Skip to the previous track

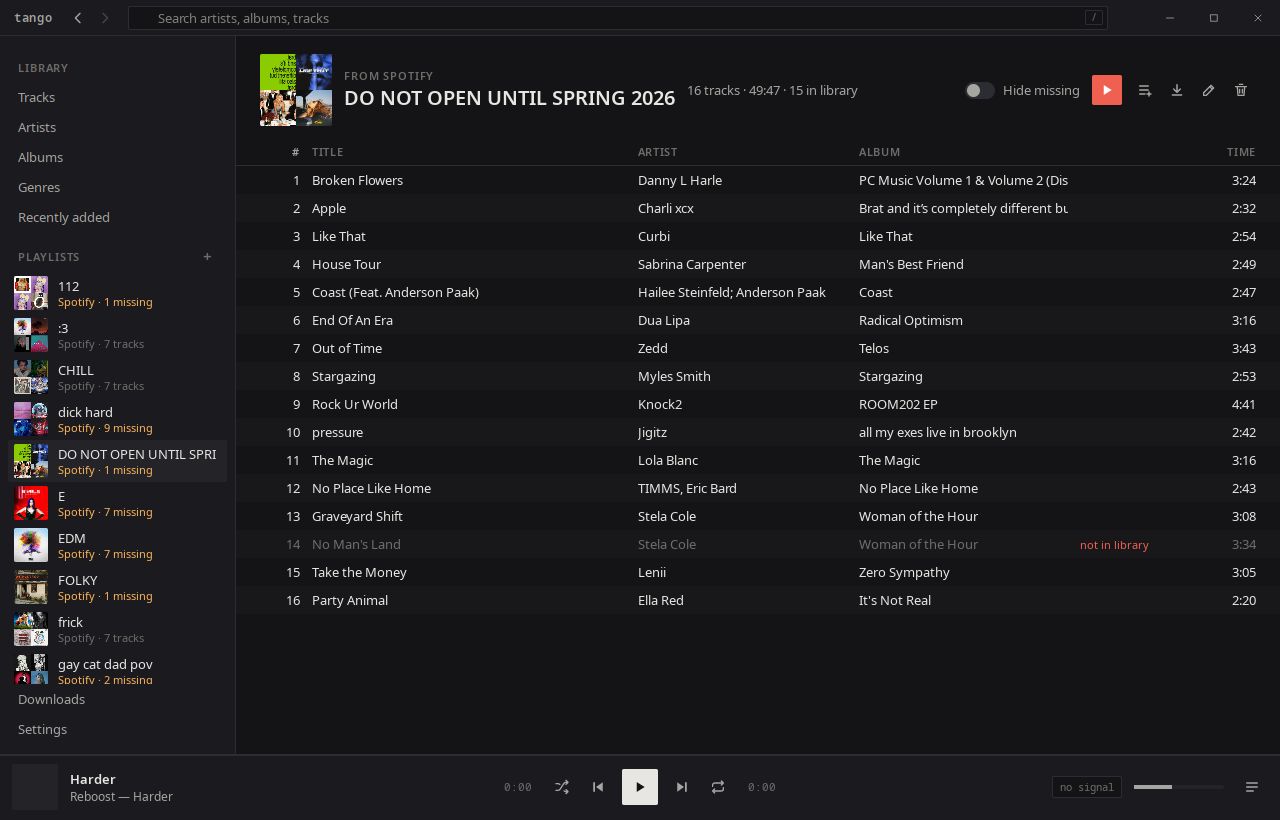click(598, 787)
